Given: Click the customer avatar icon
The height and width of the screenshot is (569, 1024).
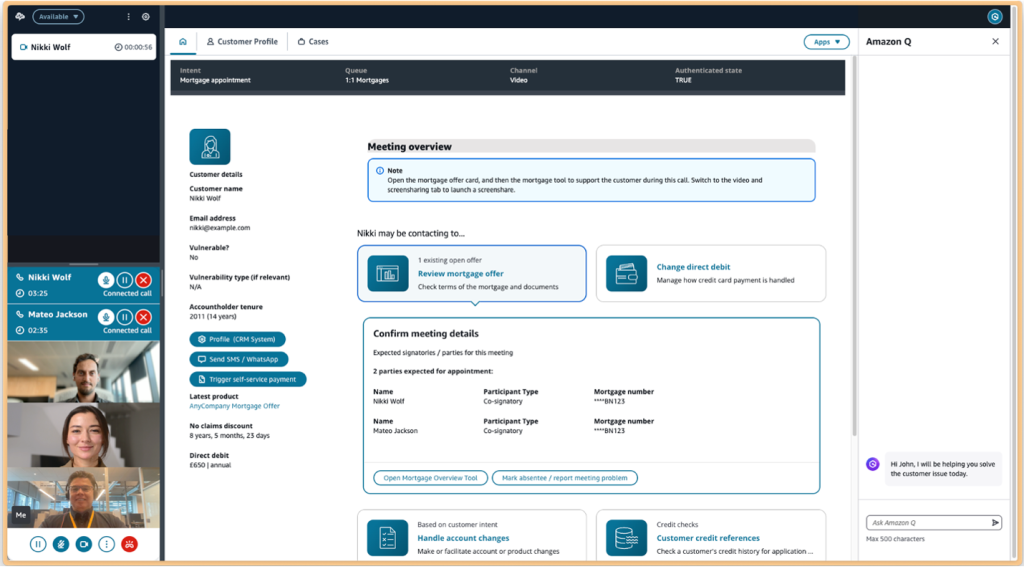Looking at the screenshot, I should point(210,146).
